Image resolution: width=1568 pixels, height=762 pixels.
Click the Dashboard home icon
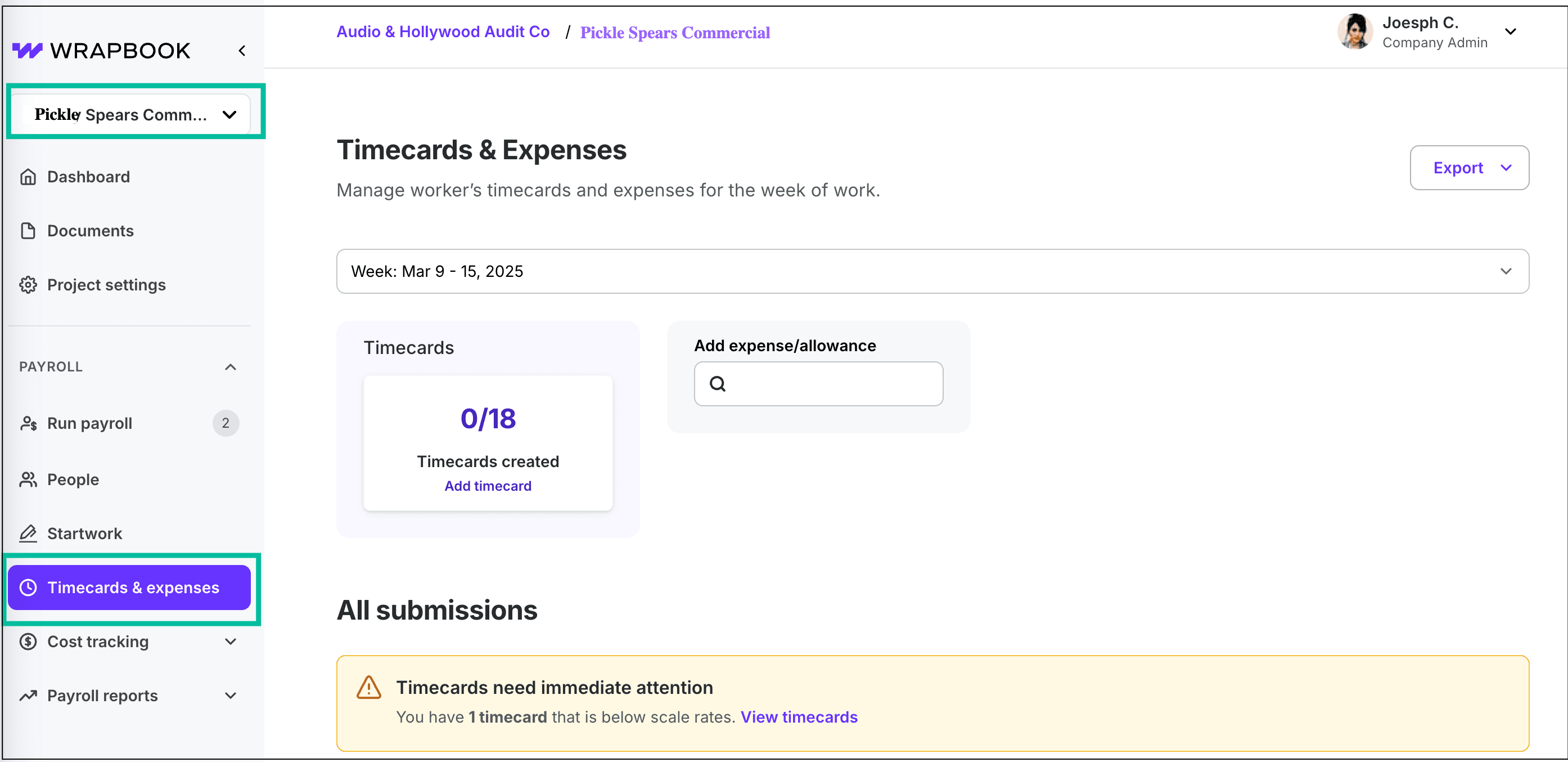coord(28,177)
